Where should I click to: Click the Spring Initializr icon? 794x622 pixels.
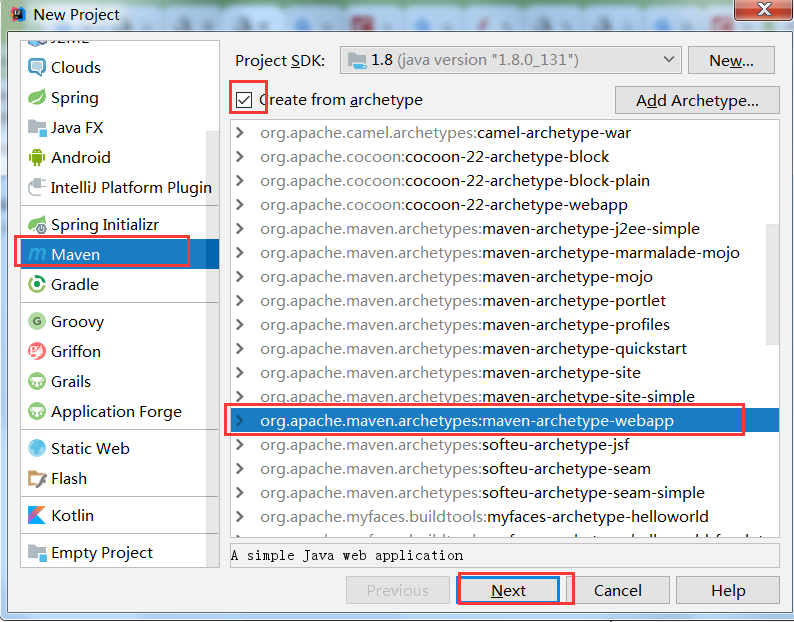[x=37, y=224]
